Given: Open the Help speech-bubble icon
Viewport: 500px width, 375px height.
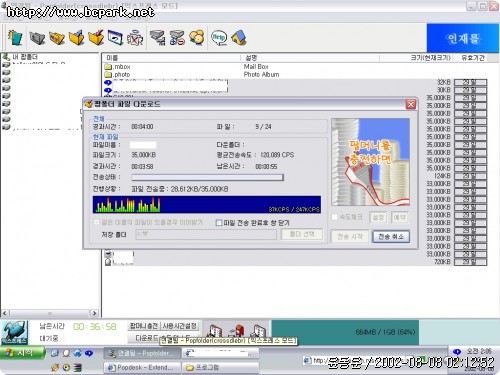Looking at the screenshot, I should [219, 38].
